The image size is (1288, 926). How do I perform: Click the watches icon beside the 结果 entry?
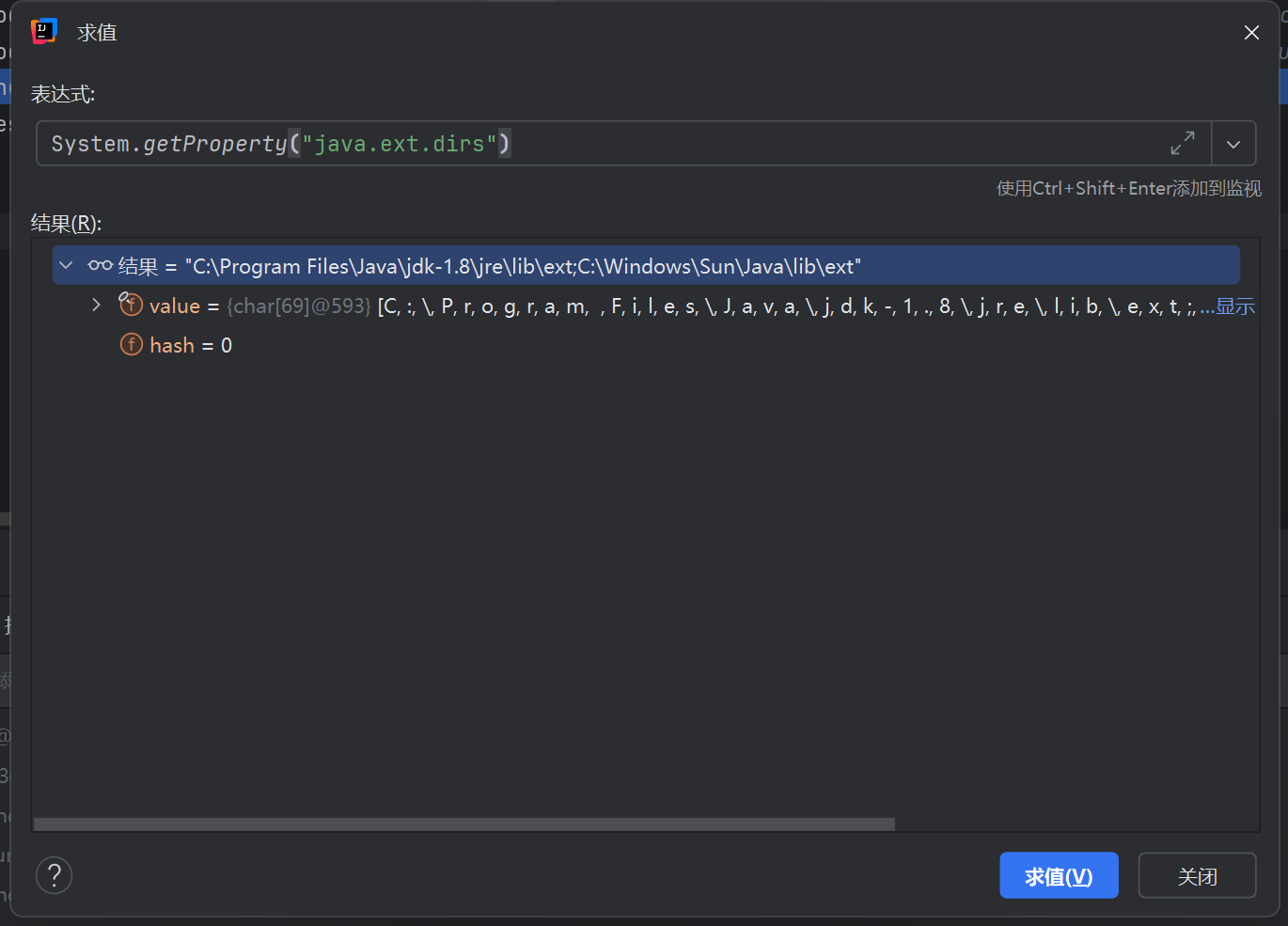pyautogui.click(x=101, y=265)
